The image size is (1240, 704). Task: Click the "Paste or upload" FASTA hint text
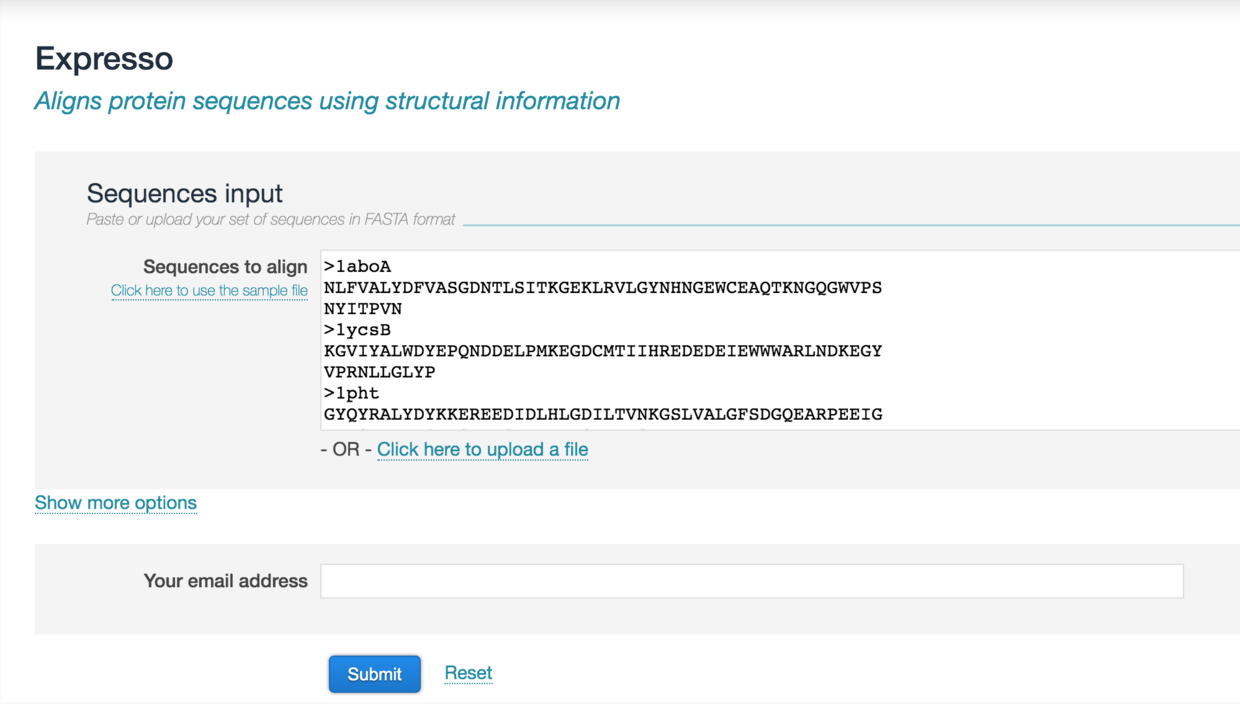tap(270, 219)
